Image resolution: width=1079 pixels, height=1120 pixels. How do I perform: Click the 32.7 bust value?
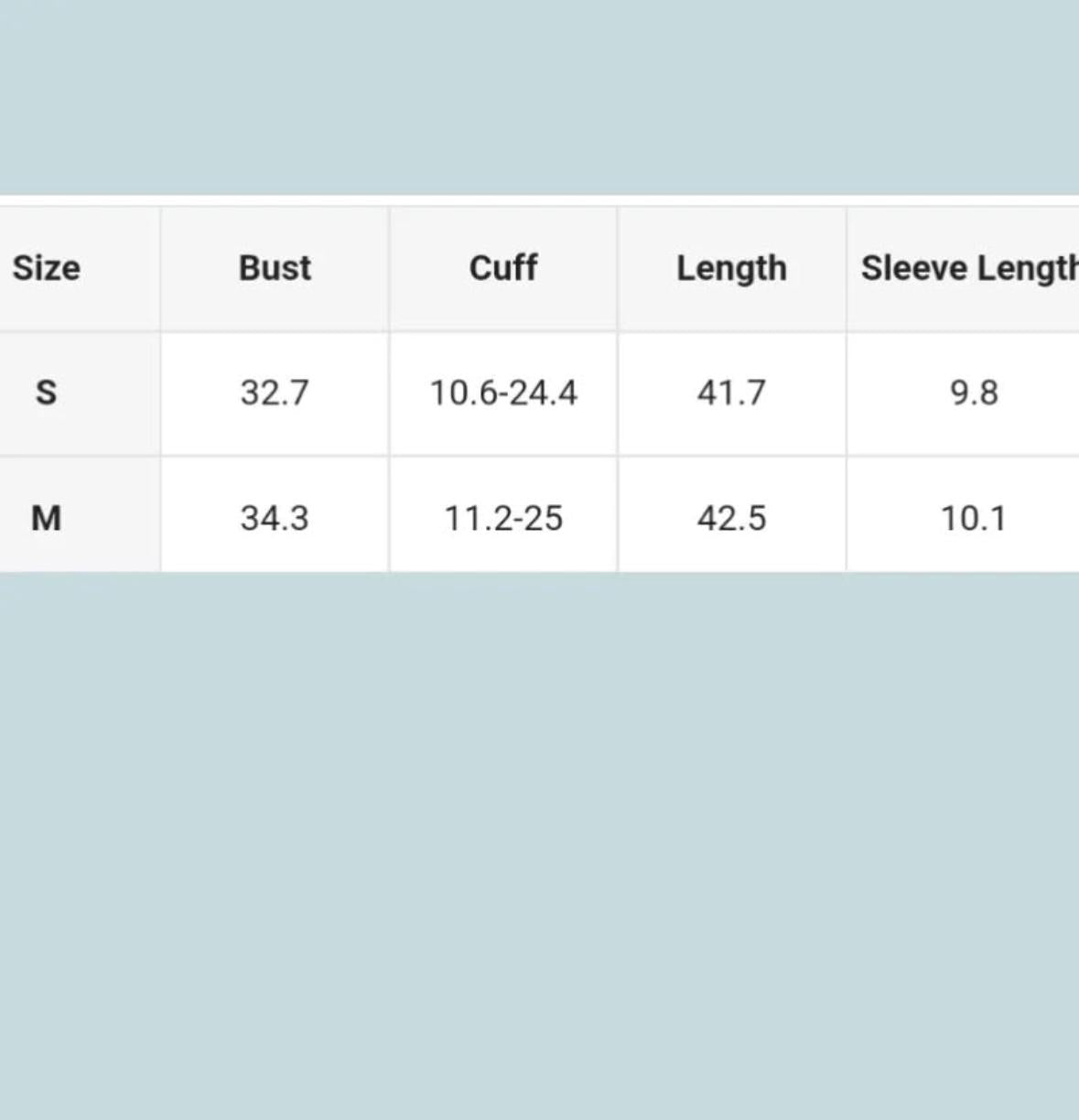coord(275,393)
